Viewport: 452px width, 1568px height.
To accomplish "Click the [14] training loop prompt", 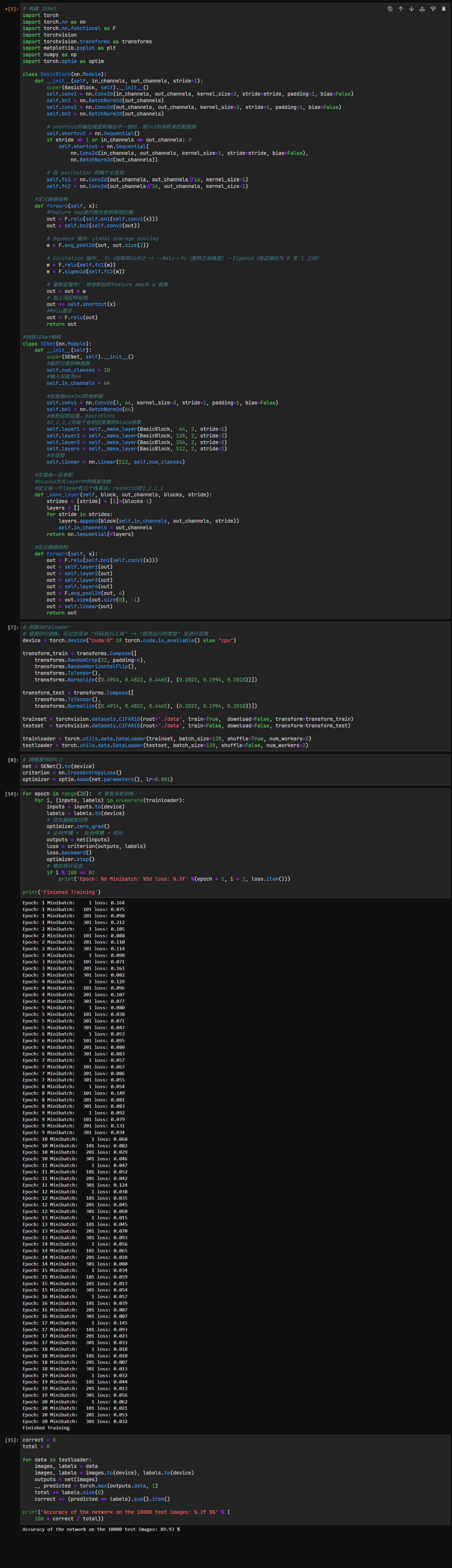I will click(11, 794).
